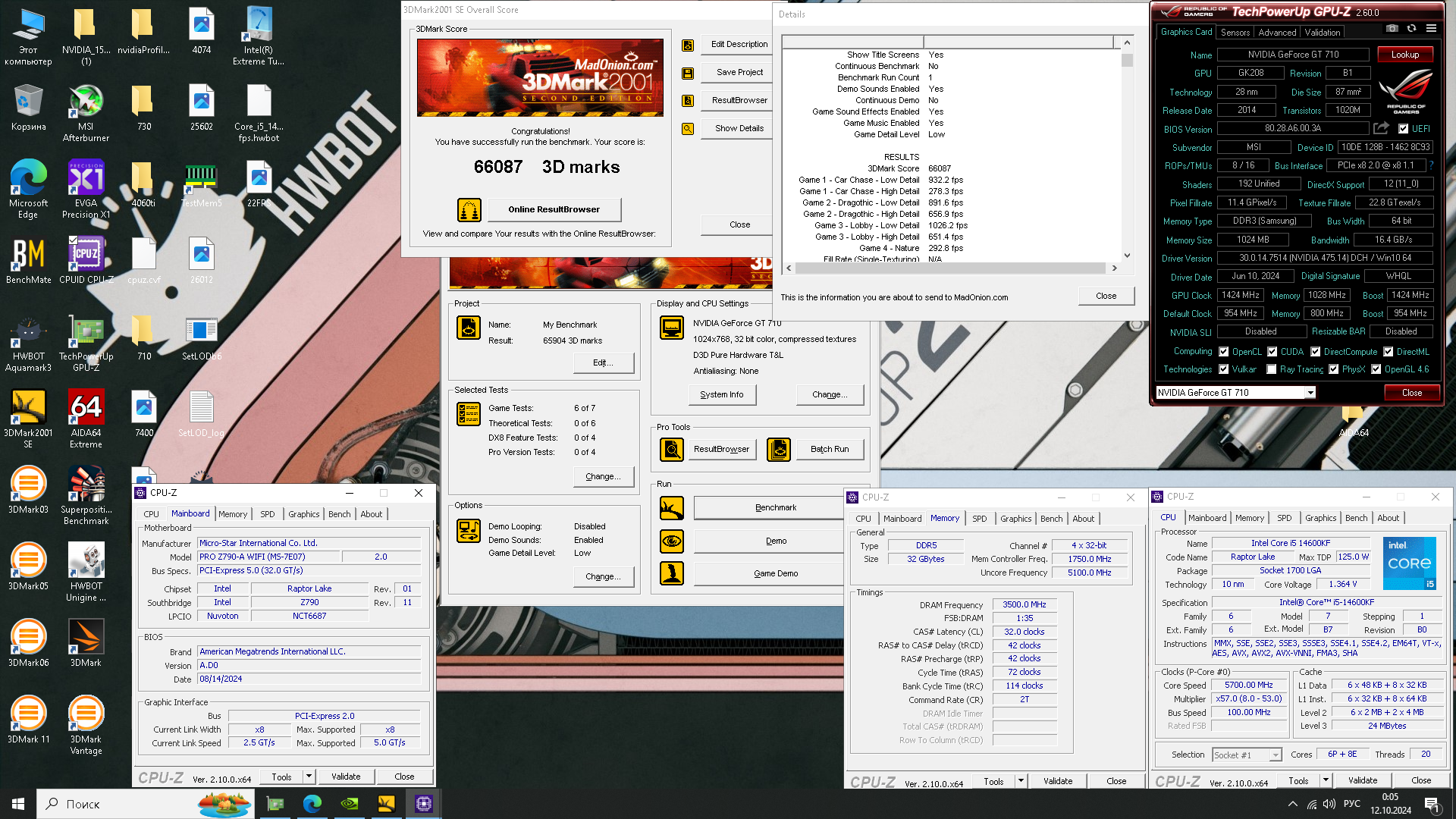This screenshot has width=1456, height=819.
Task: Toggle the Vulkan checkbox in GPU-Z
Action: click(1223, 369)
